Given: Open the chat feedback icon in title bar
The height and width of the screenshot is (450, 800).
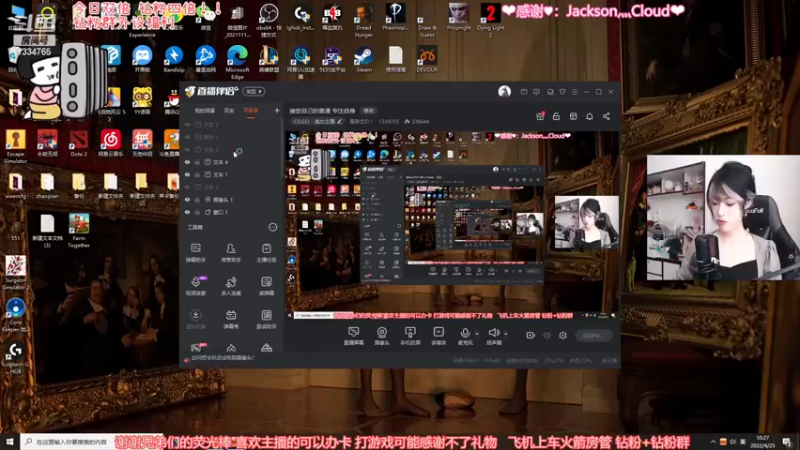Looking at the screenshot, I should (x=536, y=92).
